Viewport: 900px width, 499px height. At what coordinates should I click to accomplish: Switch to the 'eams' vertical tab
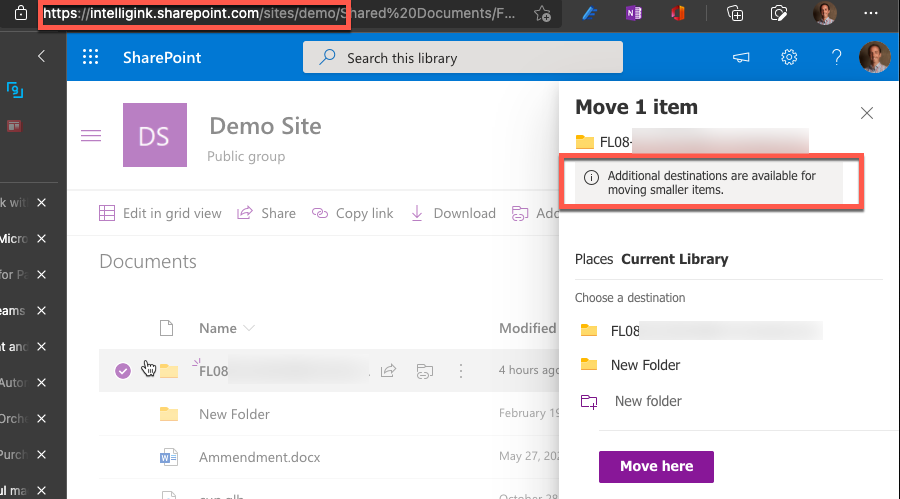(13, 311)
